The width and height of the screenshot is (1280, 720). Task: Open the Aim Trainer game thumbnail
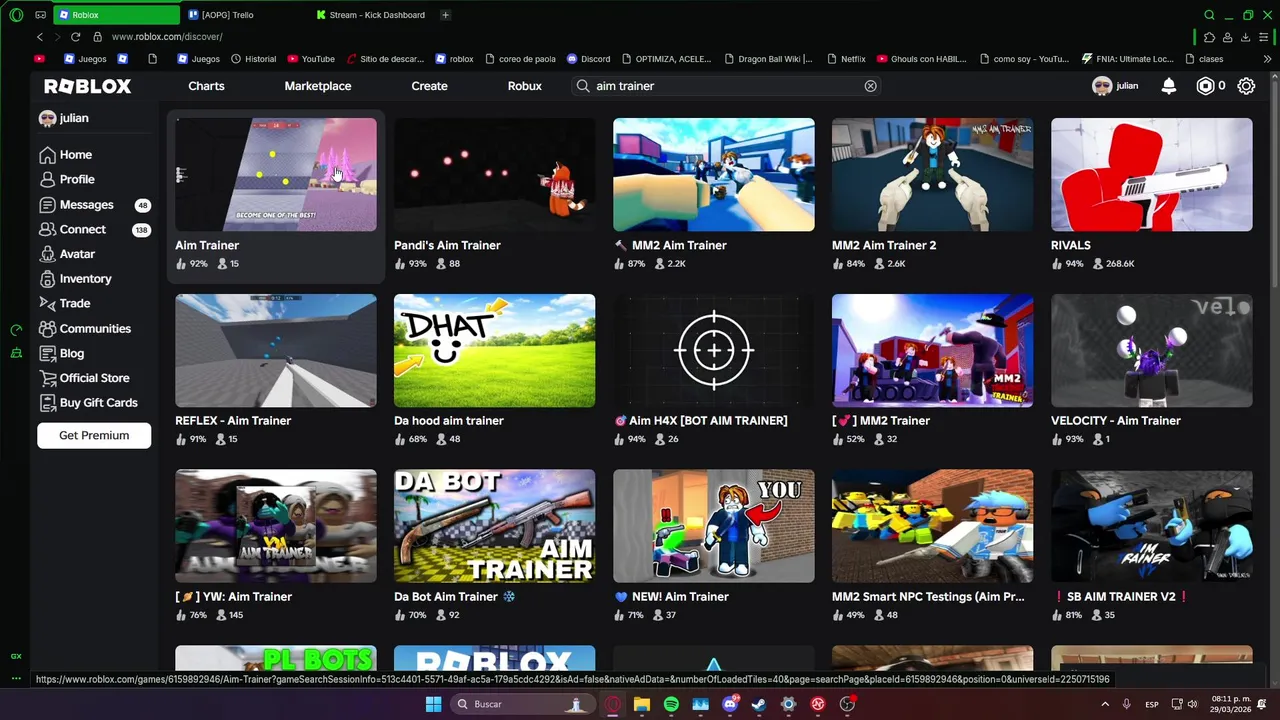[276, 175]
